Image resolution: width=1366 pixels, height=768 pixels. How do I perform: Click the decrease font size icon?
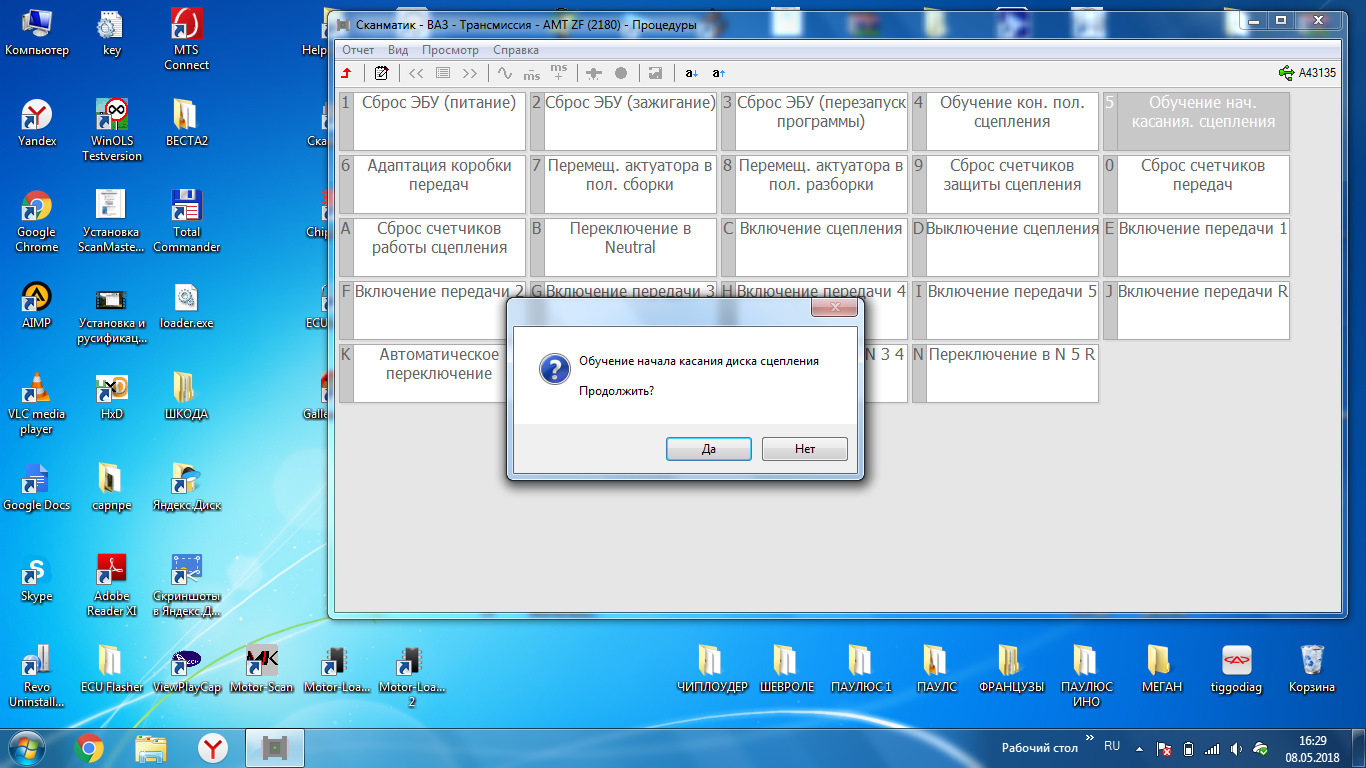coord(691,73)
